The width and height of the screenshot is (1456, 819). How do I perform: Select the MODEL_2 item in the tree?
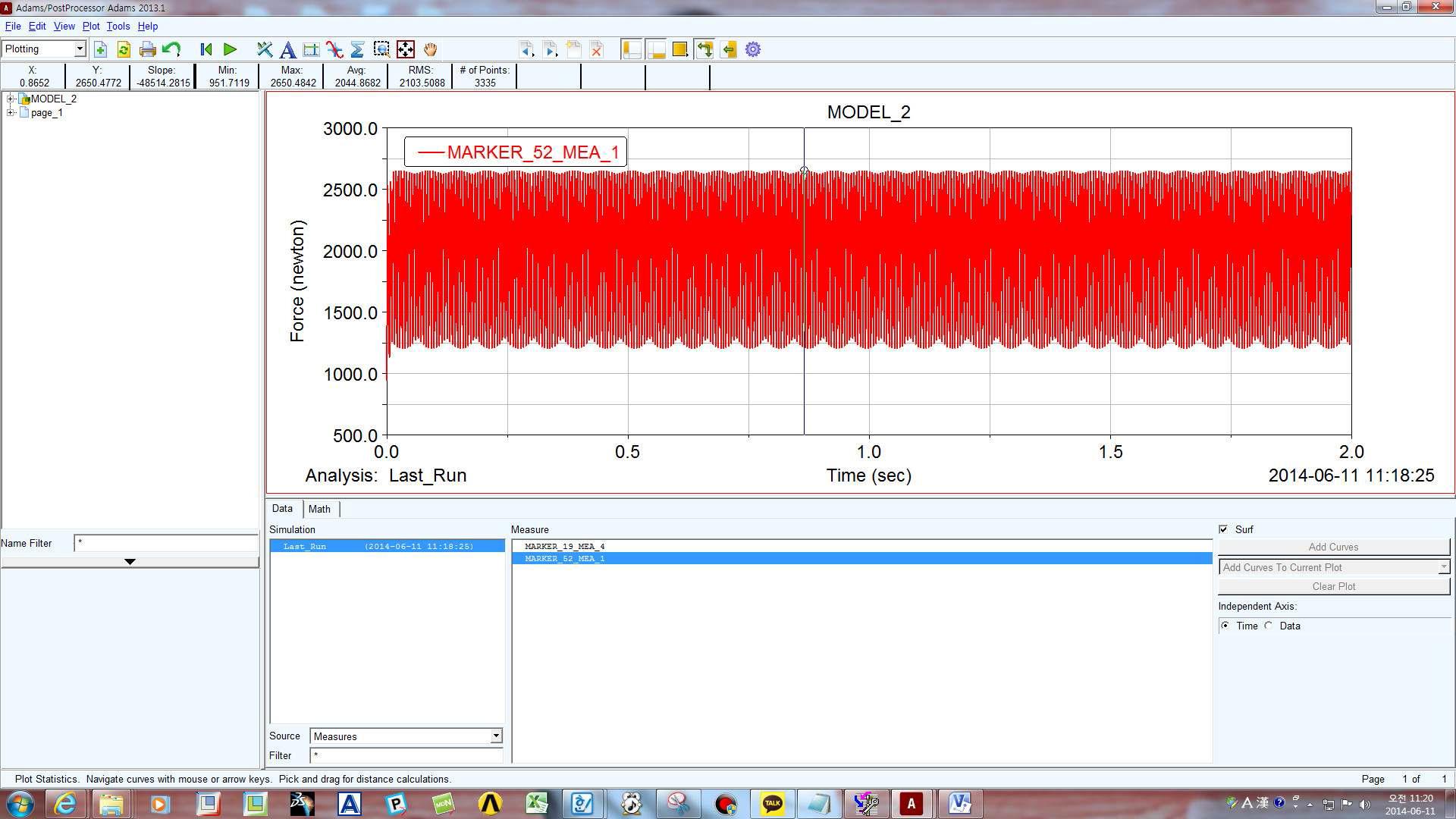(53, 99)
